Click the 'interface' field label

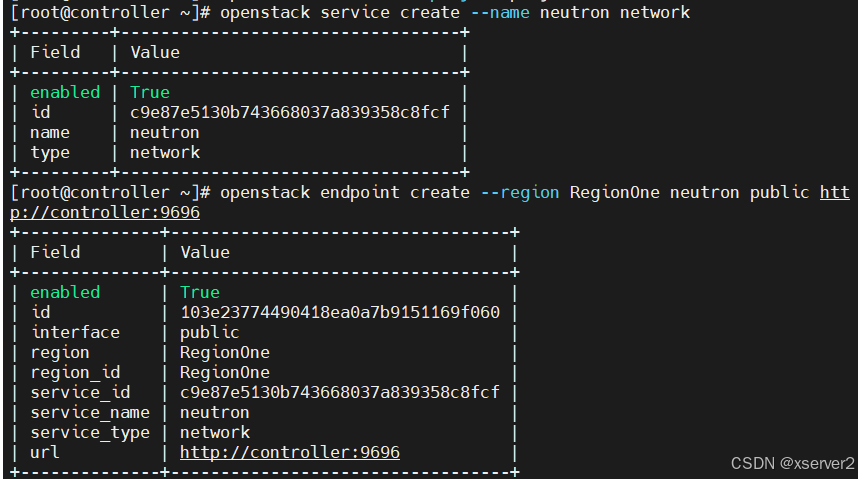75,332
